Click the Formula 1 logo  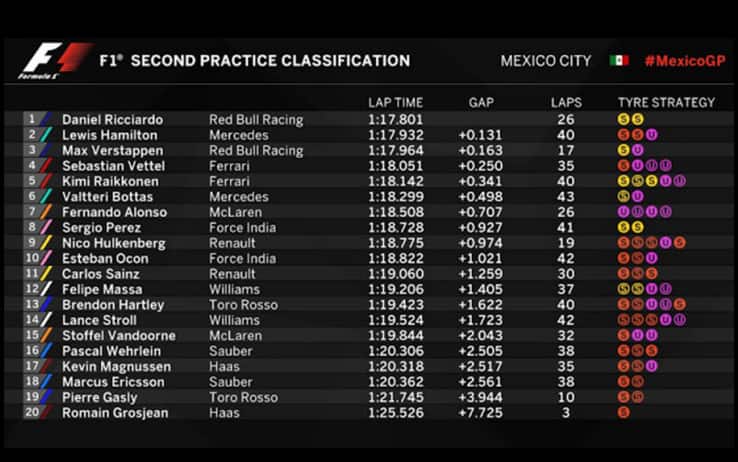tap(55, 61)
